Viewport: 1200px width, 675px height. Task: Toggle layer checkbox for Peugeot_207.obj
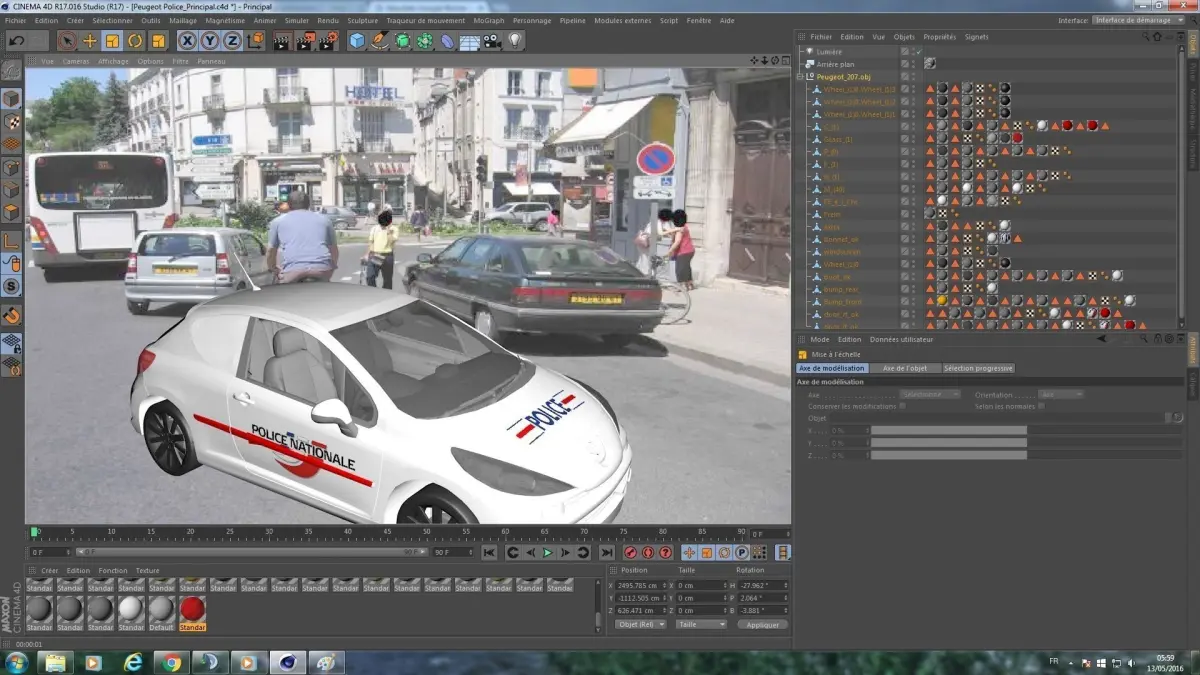pyautogui.click(x=904, y=76)
